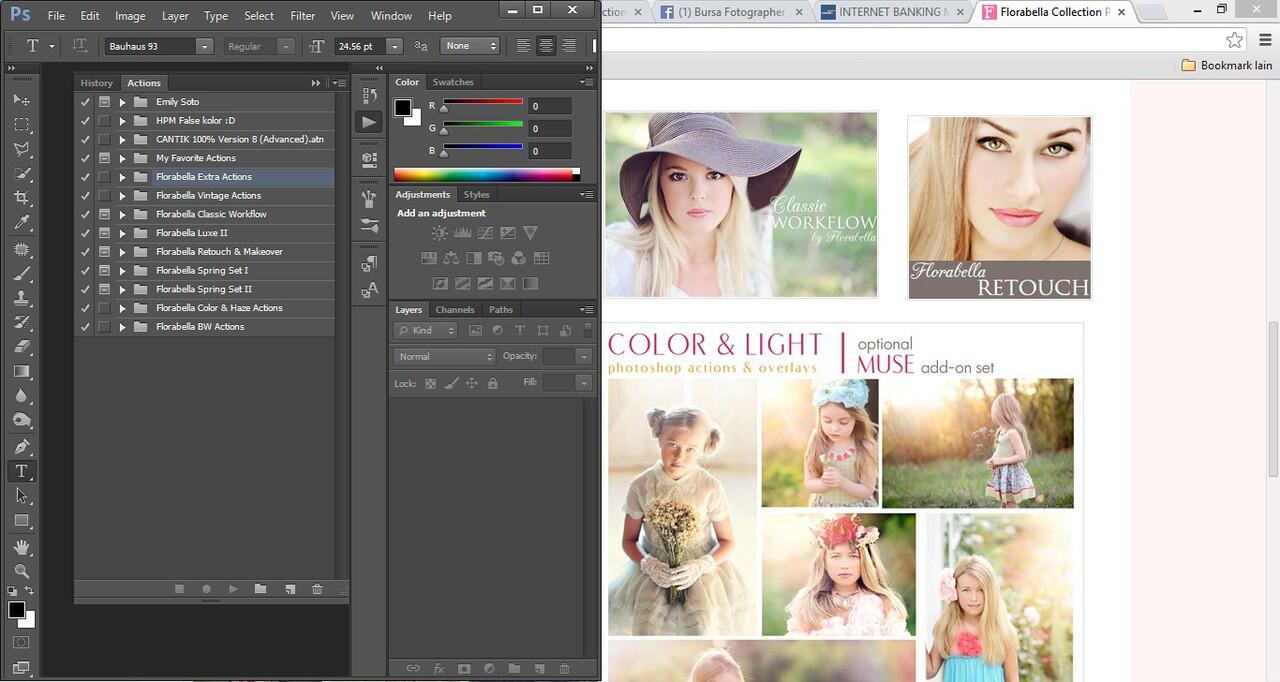
Task: Switch to the Styles tab
Action: pos(477,195)
